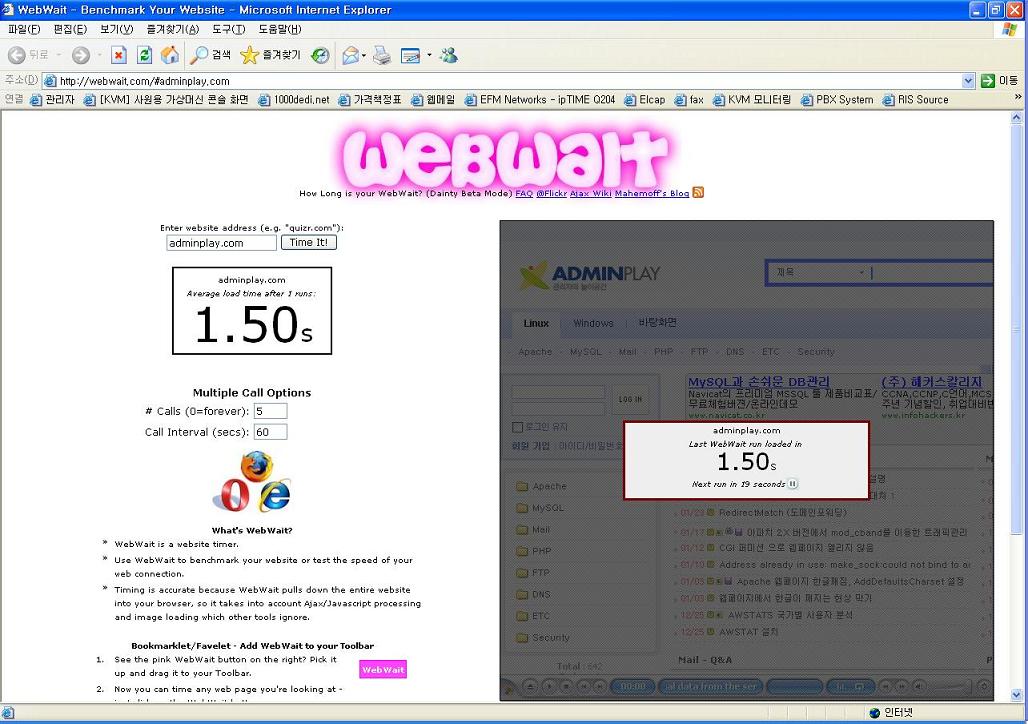The width and height of the screenshot is (1028, 724).
Task: Open the RIS Source links-bar shortcut
Action: click(x=915, y=100)
